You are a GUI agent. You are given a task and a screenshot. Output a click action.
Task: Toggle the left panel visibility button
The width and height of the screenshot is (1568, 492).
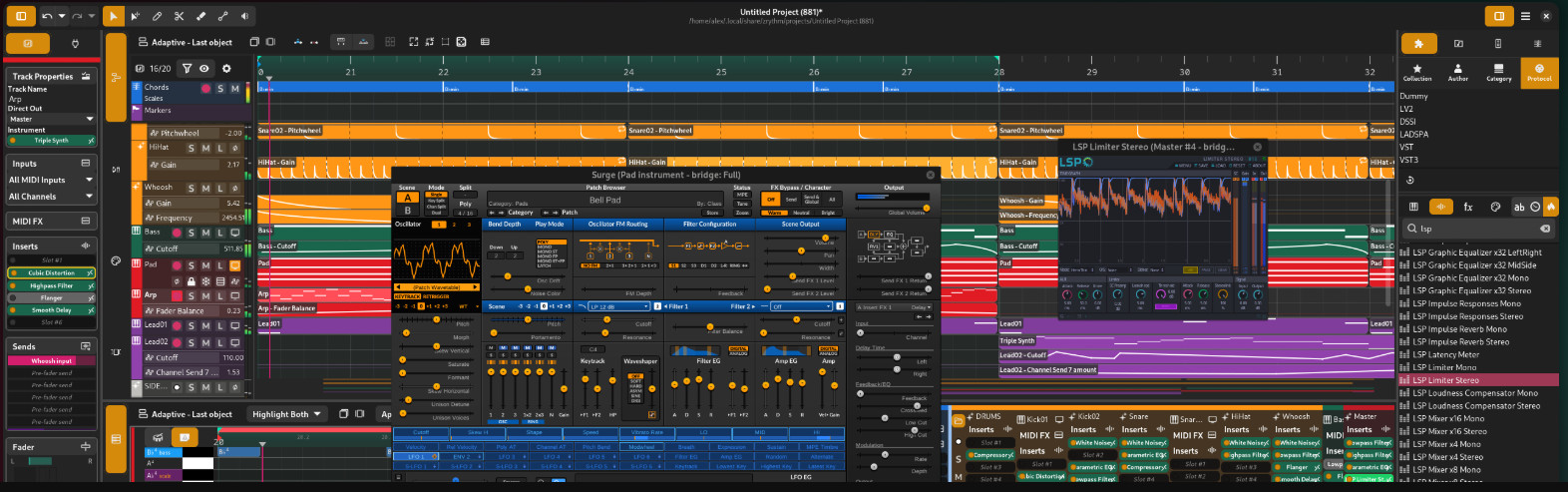pyautogui.click(x=21, y=16)
